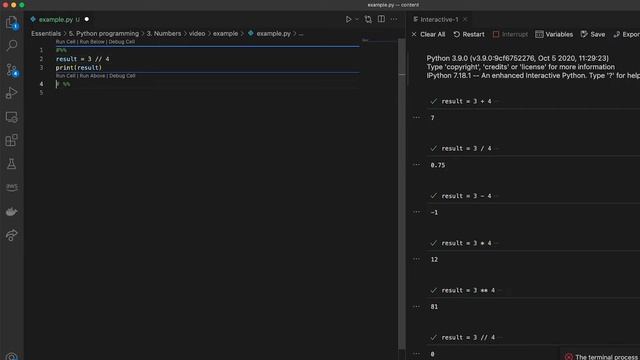Open the Source Control view icon
Viewport: 640px width, 360px height.
(x=11, y=70)
